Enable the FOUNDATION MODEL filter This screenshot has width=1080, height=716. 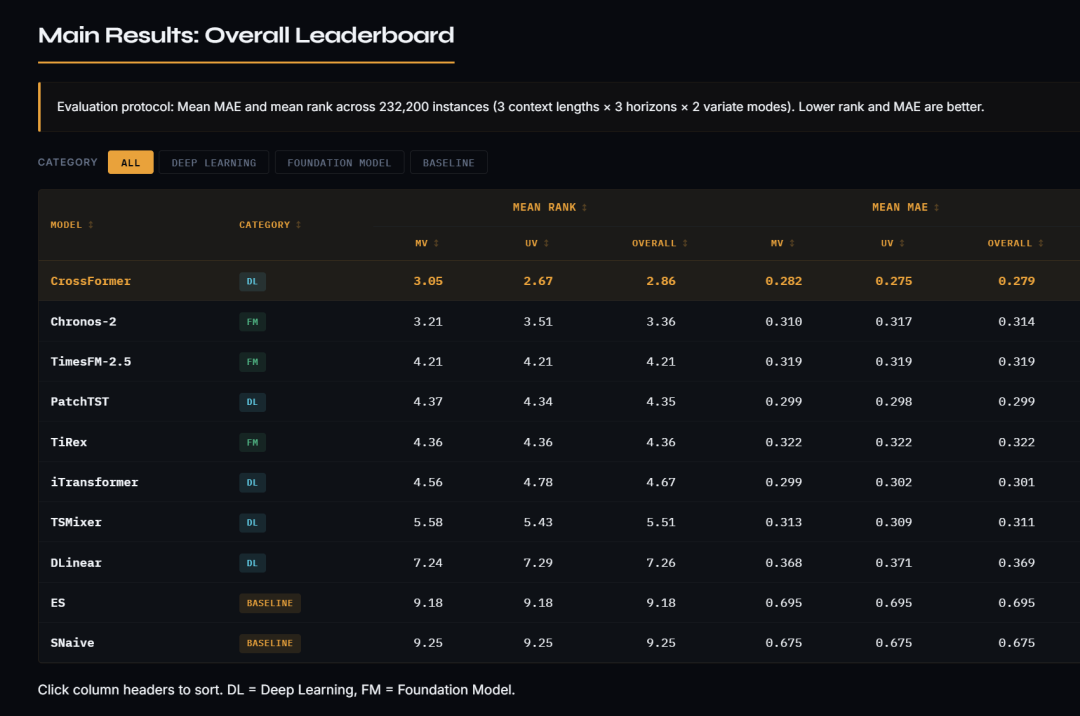point(339,161)
